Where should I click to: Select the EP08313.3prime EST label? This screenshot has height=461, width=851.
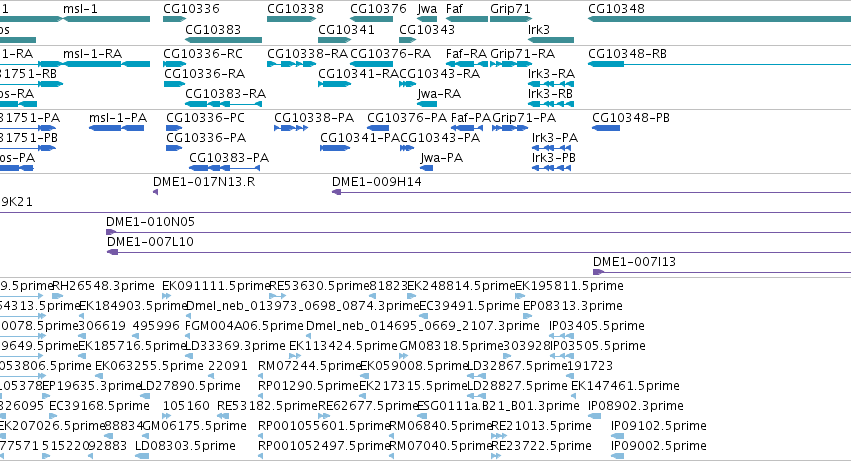point(573,306)
